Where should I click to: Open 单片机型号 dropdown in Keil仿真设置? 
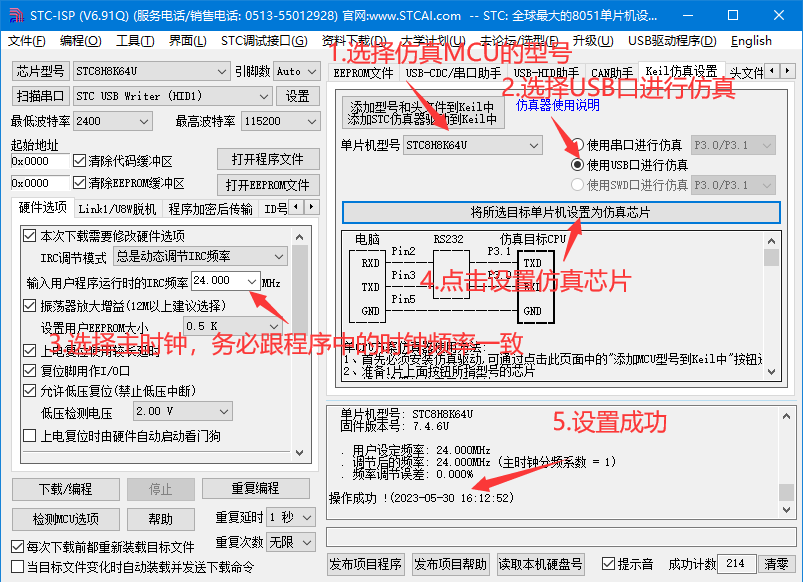click(x=473, y=145)
